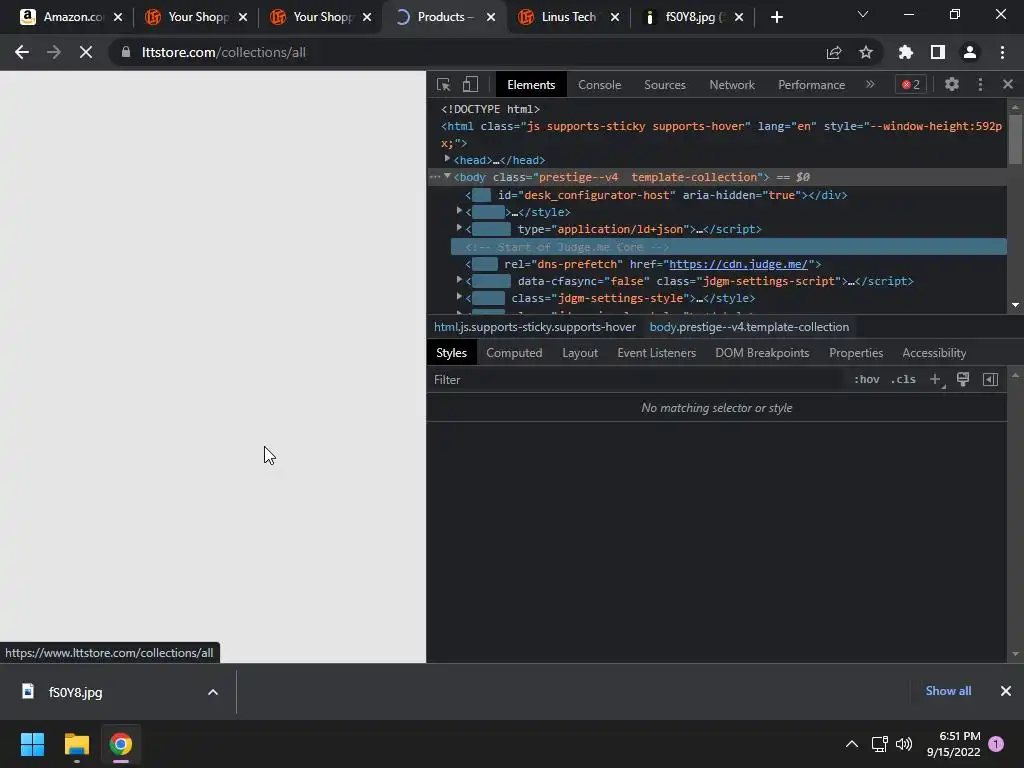This screenshot has width=1024, height=768.
Task: Open Chrome three-dot menu
Action: coord(1002,52)
